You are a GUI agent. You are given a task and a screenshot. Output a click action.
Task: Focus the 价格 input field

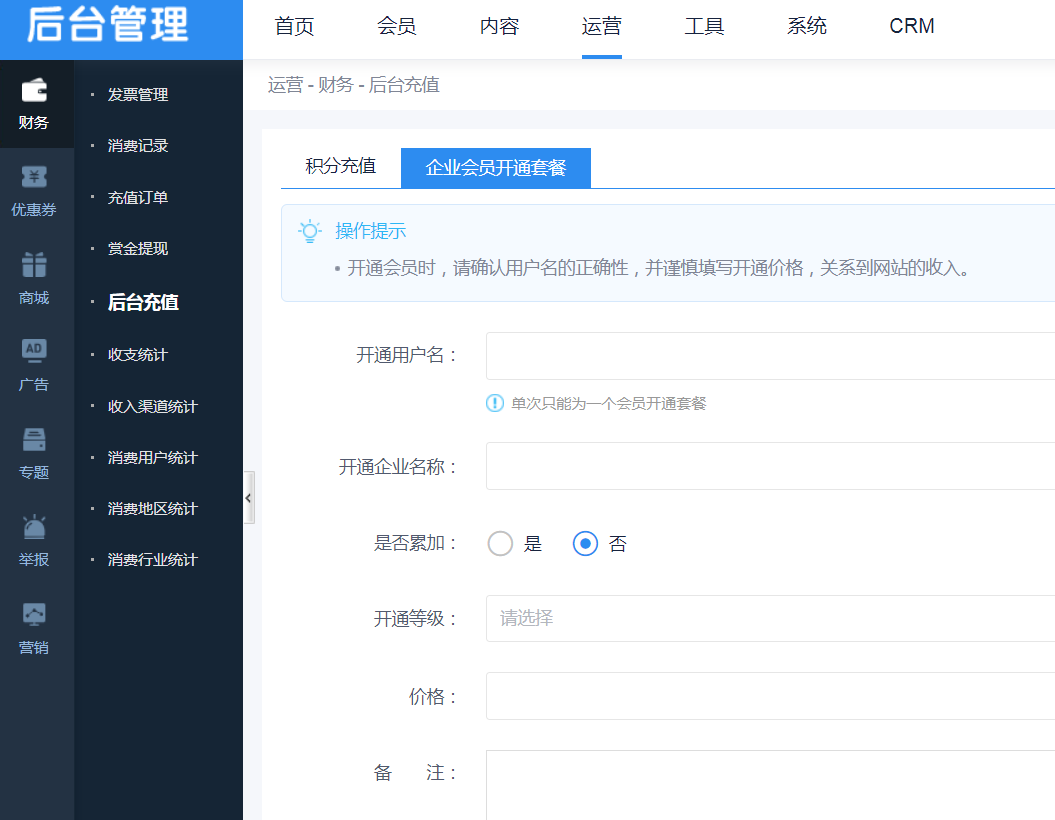click(770, 696)
